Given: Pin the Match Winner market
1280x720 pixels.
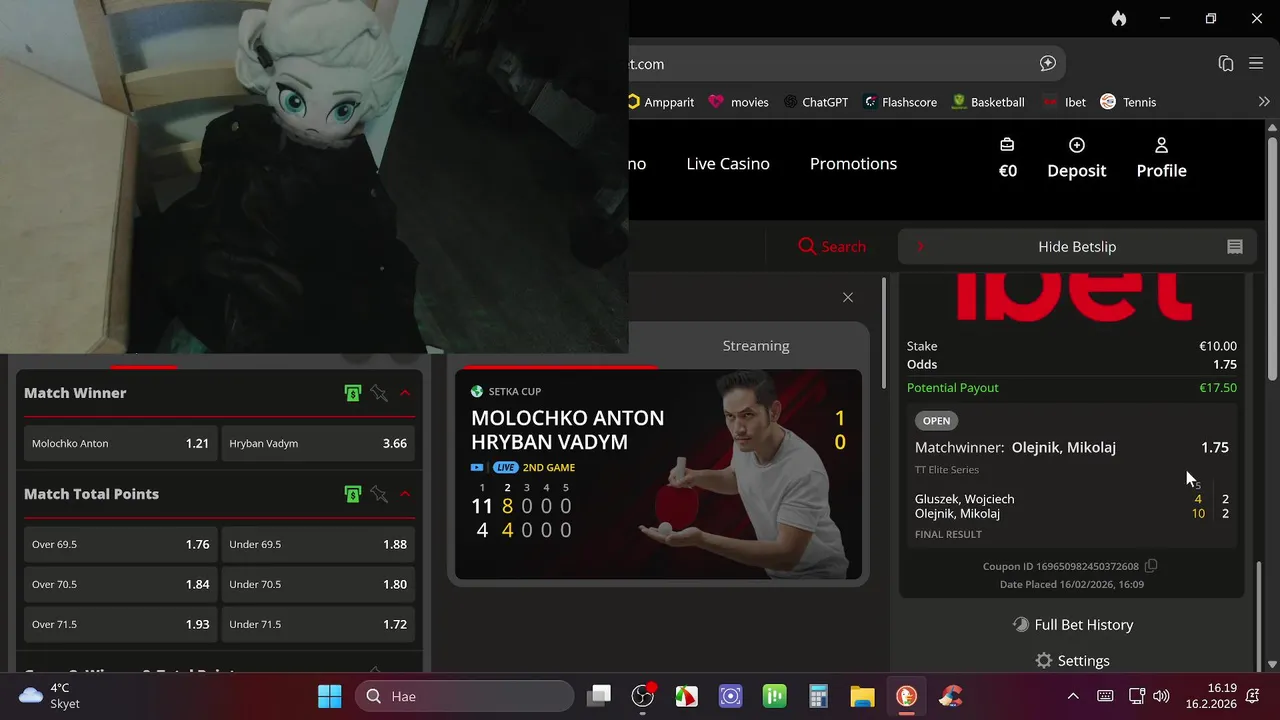Looking at the screenshot, I should coord(379,393).
